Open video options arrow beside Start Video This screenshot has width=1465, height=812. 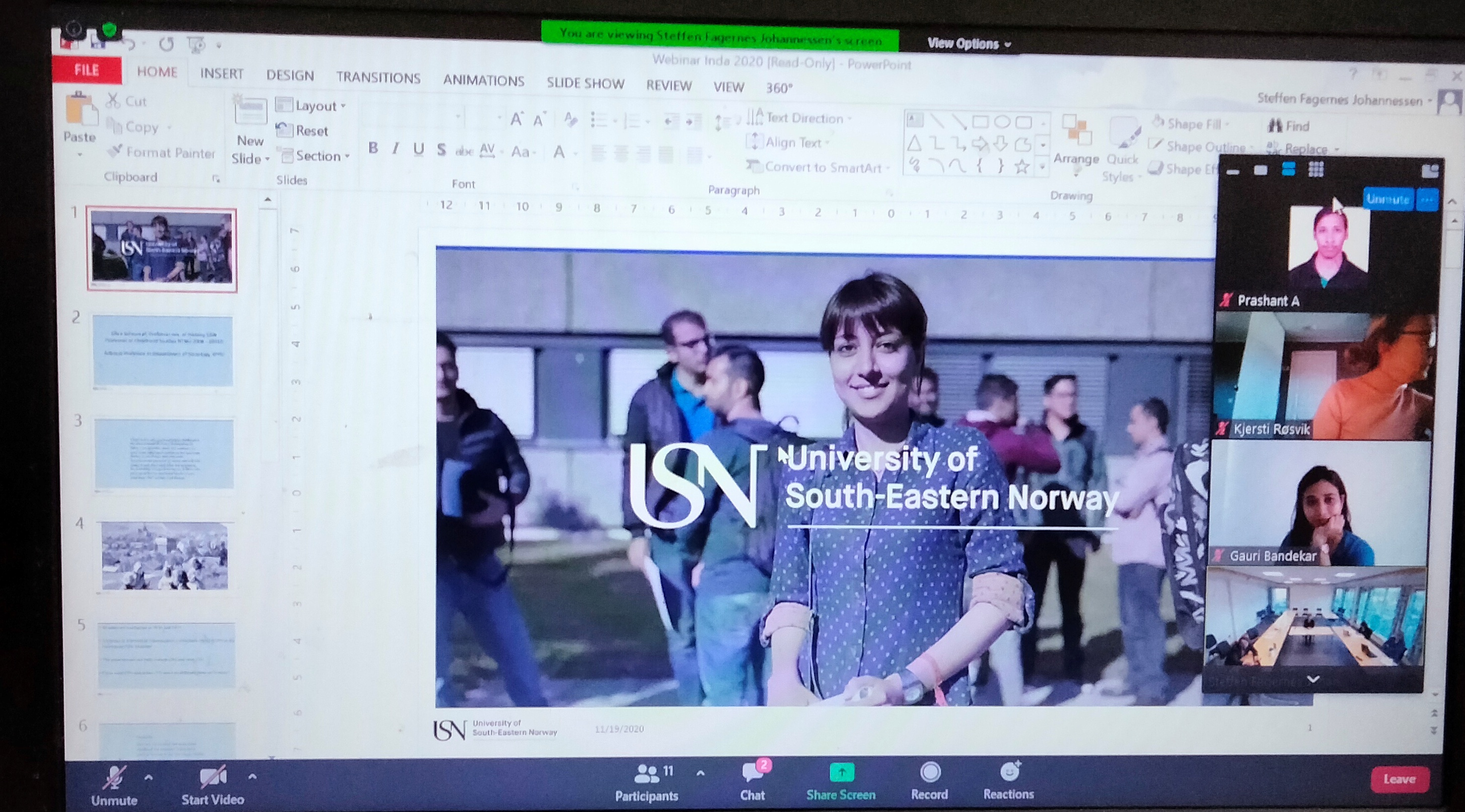(x=253, y=776)
